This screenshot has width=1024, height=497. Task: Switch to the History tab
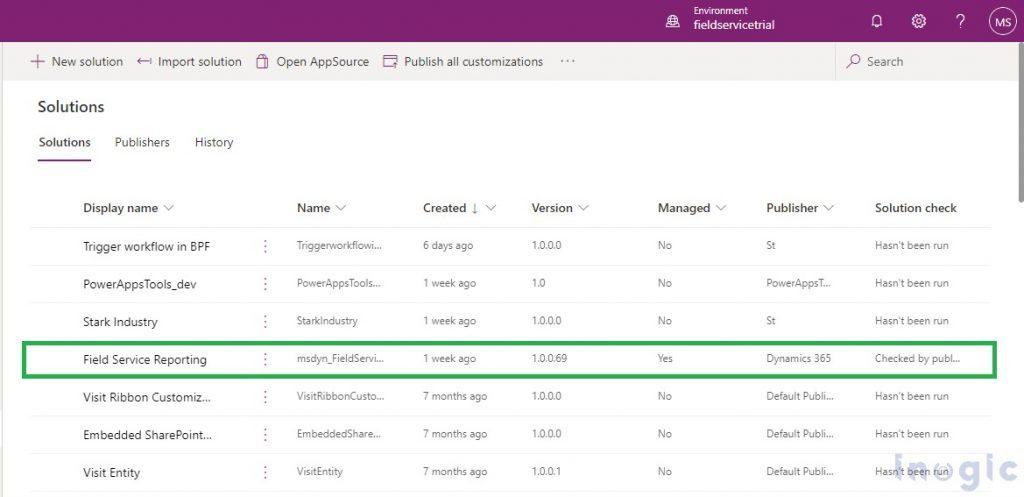tap(214, 142)
